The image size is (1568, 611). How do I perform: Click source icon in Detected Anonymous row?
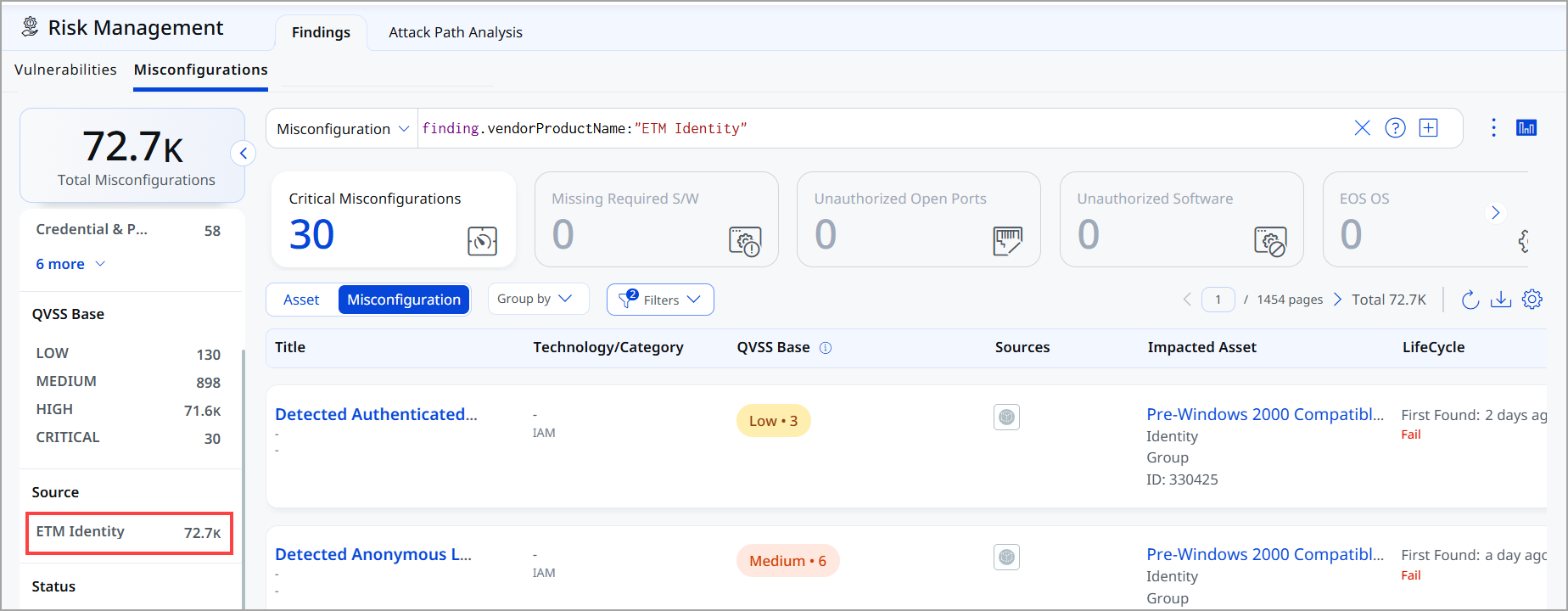click(x=1006, y=558)
